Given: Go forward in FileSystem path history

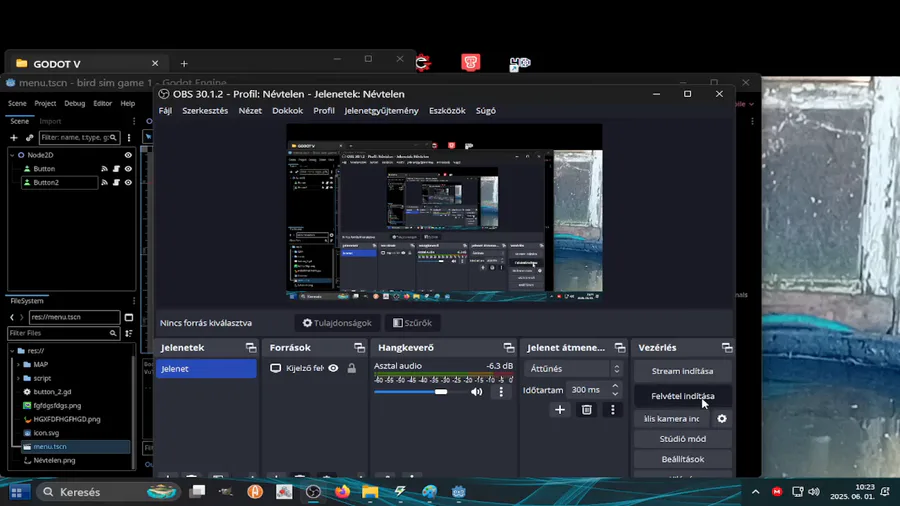Looking at the screenshot, I should pos(22,317).
